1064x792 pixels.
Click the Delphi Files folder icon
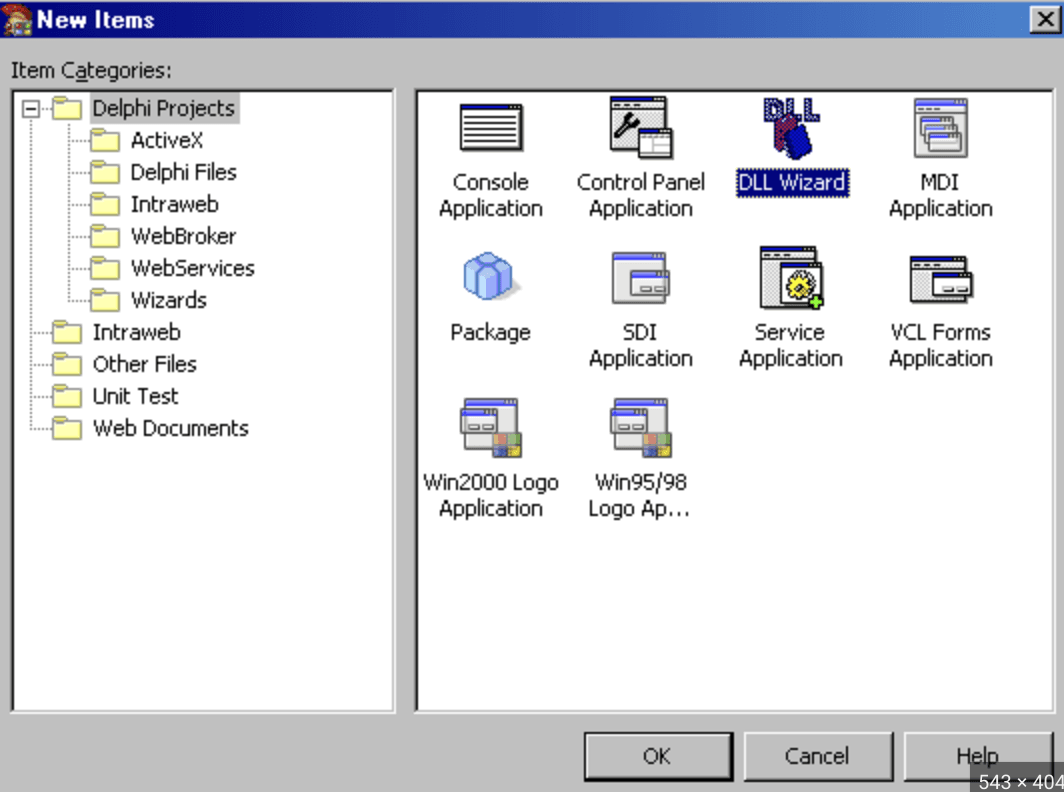(x=105, y=172)
